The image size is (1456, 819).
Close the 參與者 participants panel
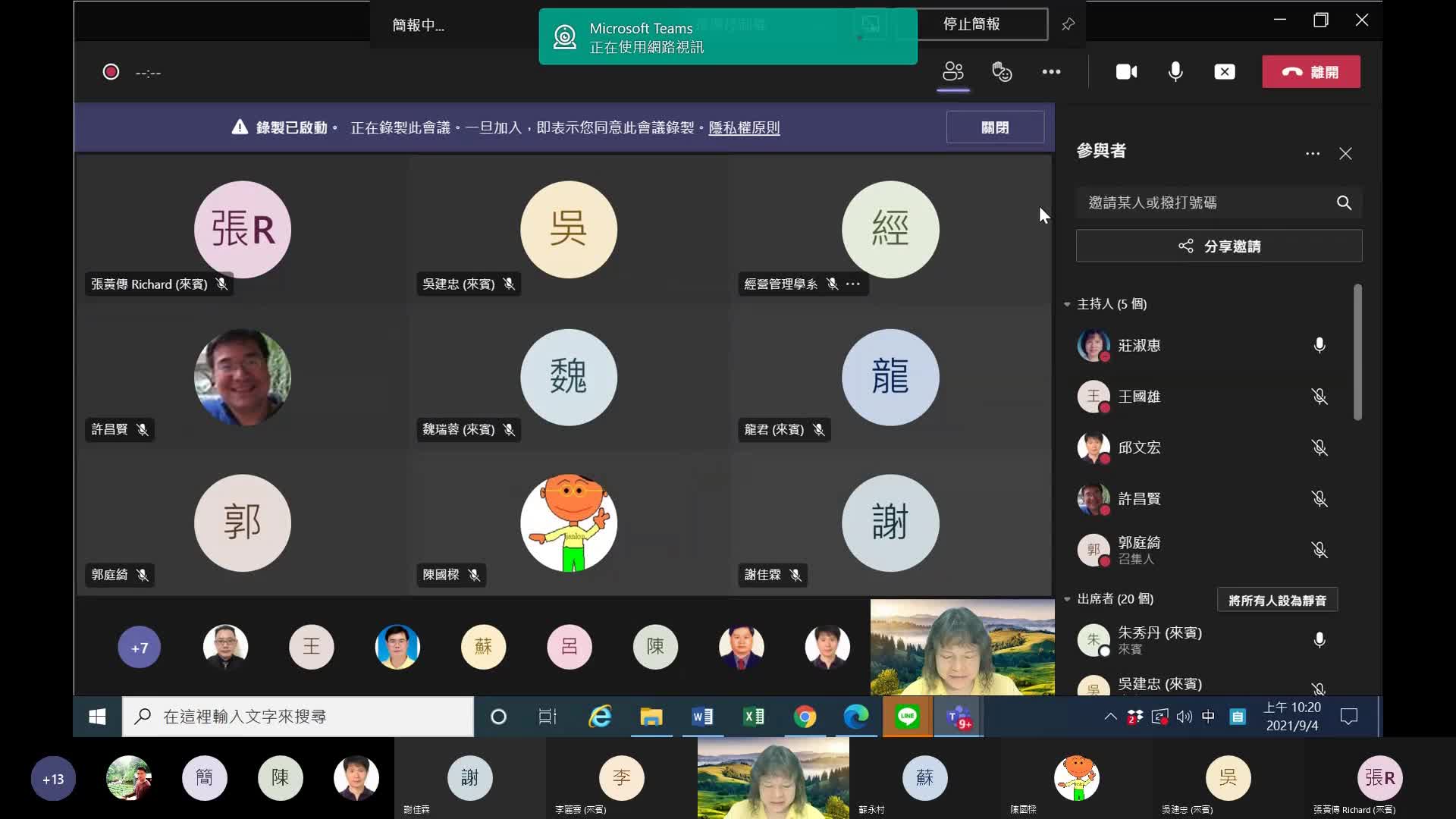(x=1345, y=153)
